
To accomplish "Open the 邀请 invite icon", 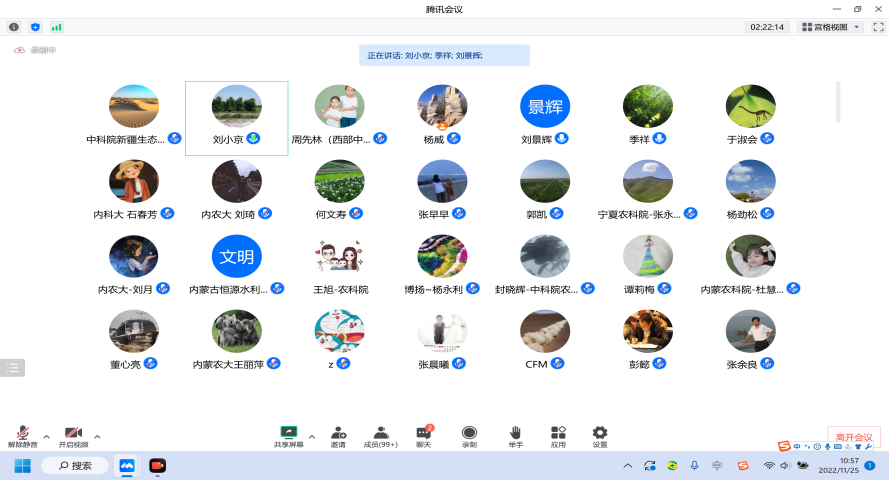I will [x=338, y=436].
